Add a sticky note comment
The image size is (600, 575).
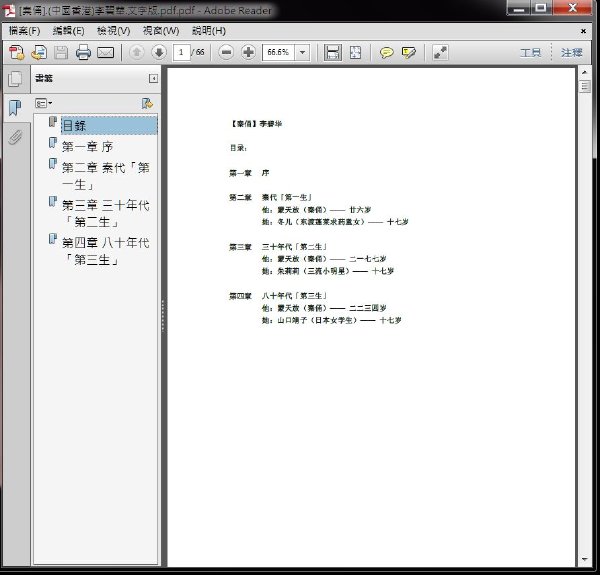click(x=386, y=52)
